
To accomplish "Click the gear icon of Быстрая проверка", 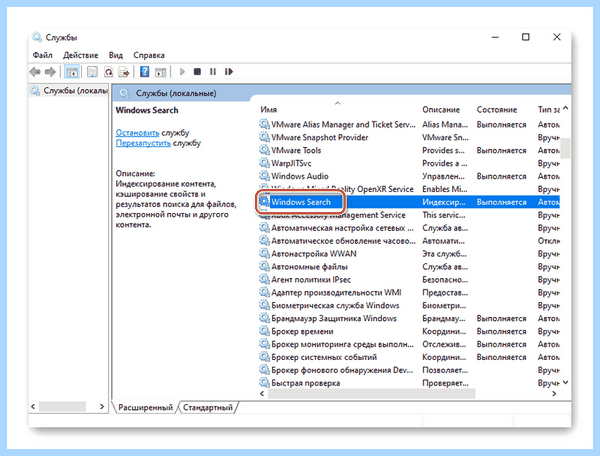I will 264,383.
